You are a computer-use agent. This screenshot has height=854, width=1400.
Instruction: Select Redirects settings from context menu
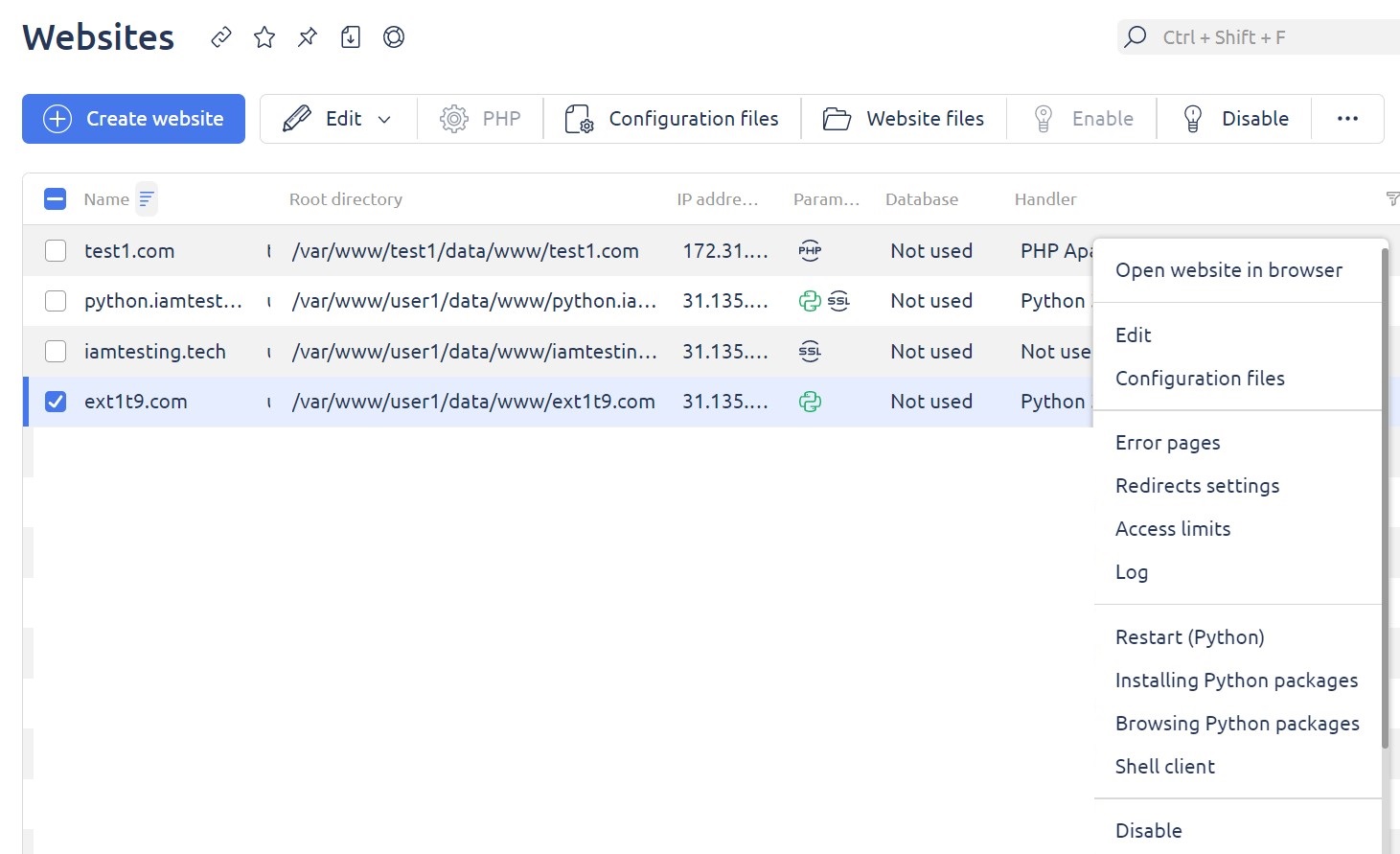[x=1197, y=486]
